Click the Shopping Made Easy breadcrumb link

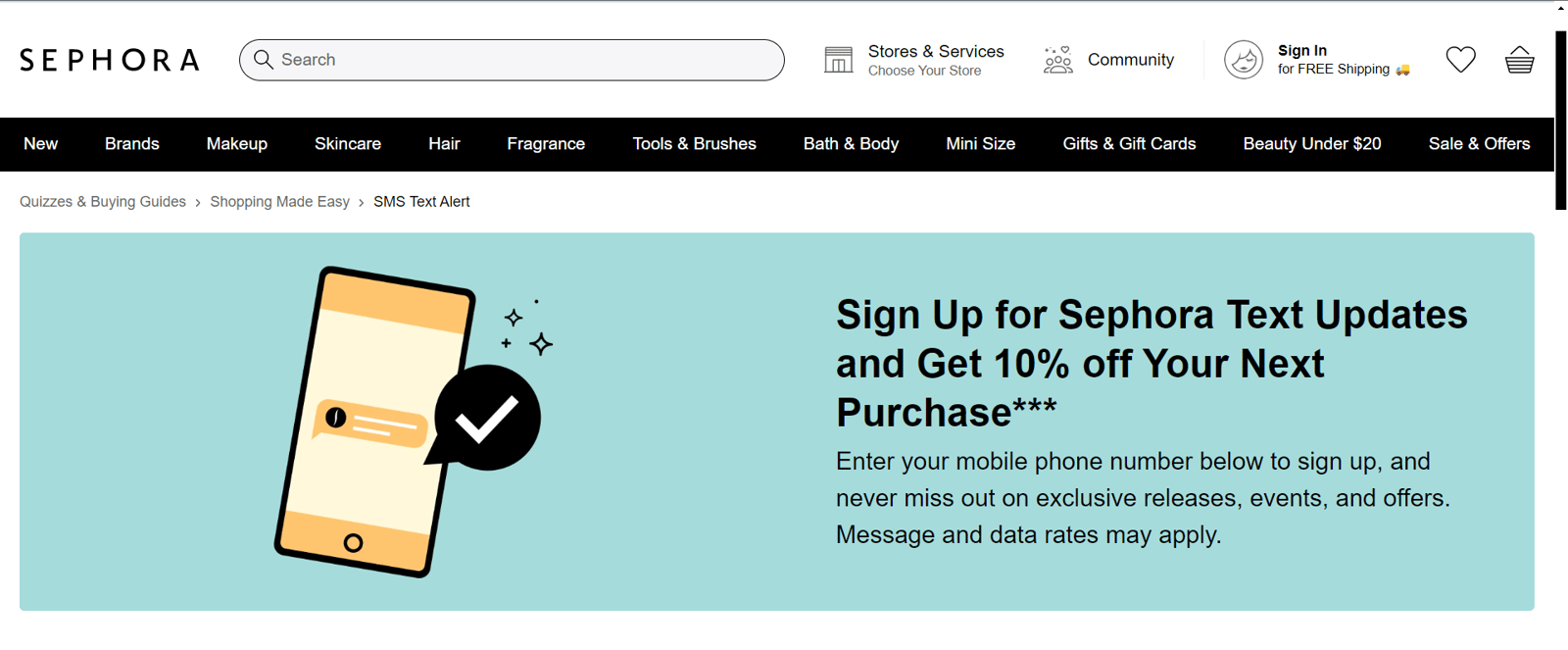pyautogui.click(x=280, y=201)
